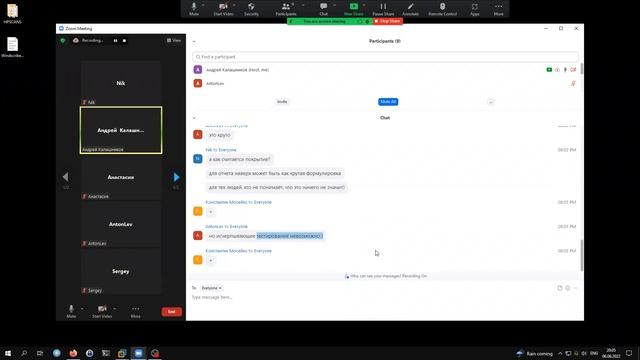
Task: Open the View menu in meeting window
Action: click(x=174, y=40)
